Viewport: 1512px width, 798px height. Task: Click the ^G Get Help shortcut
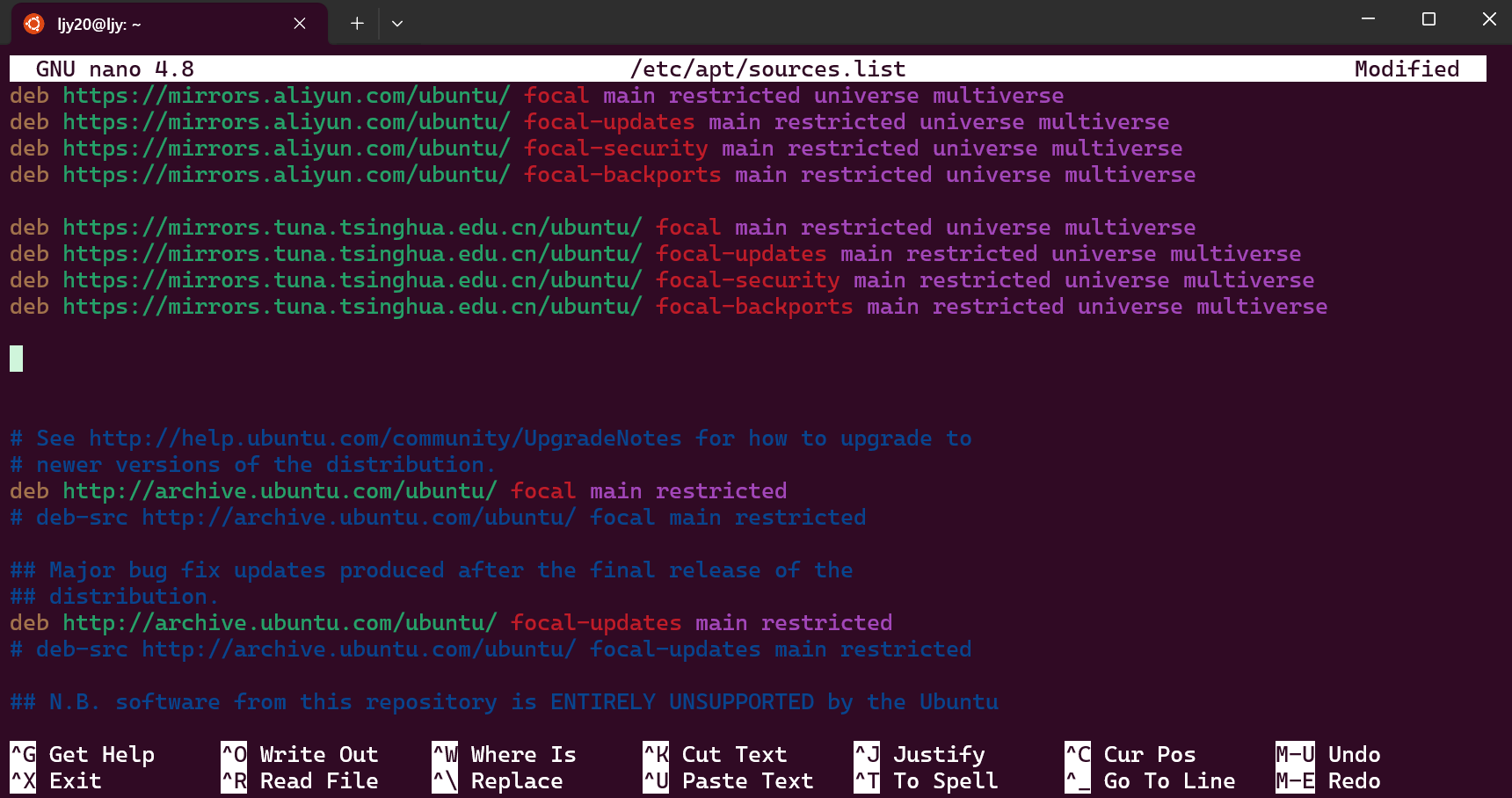point(83,755)
